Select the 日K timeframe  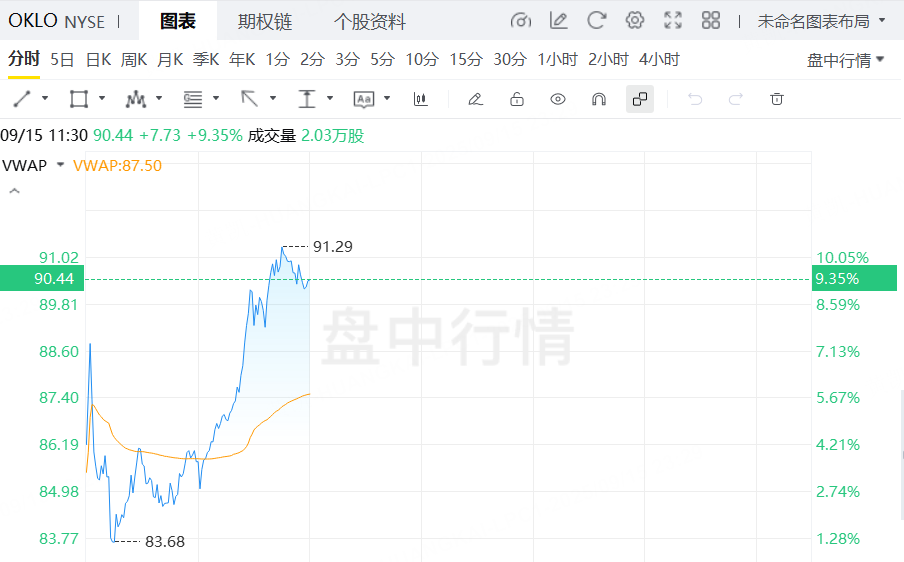tap(98, 60)
